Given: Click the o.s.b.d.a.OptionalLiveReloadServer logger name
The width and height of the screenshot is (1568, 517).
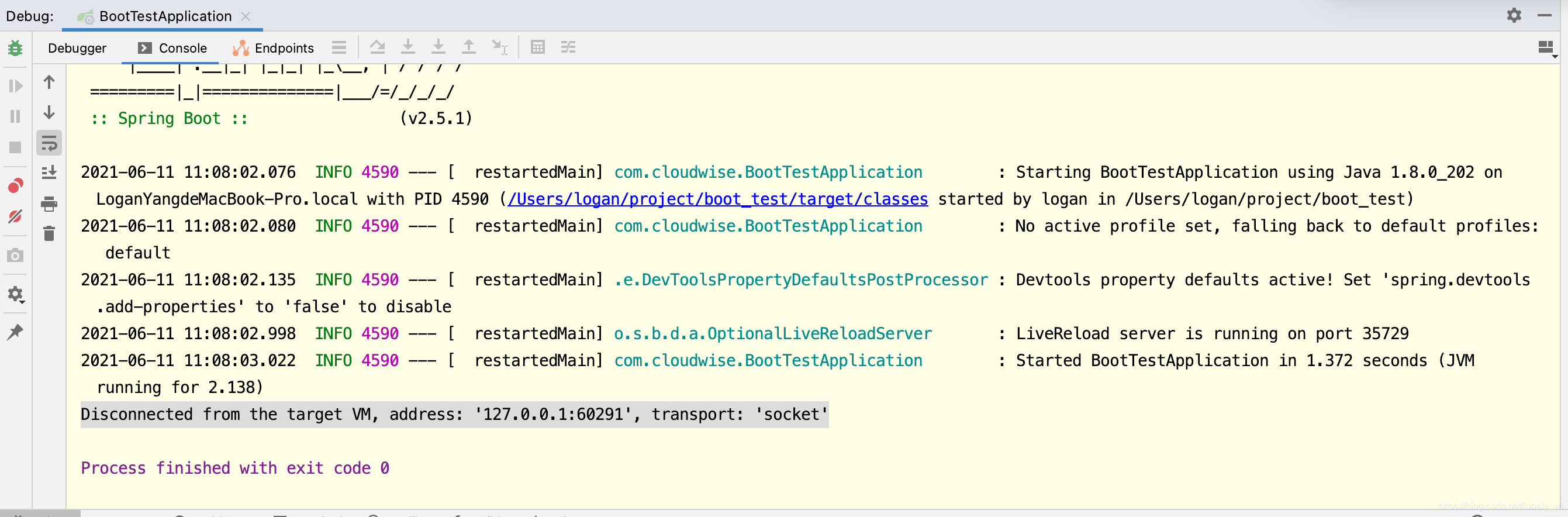Looking at the screenshot, I should 772,334.
